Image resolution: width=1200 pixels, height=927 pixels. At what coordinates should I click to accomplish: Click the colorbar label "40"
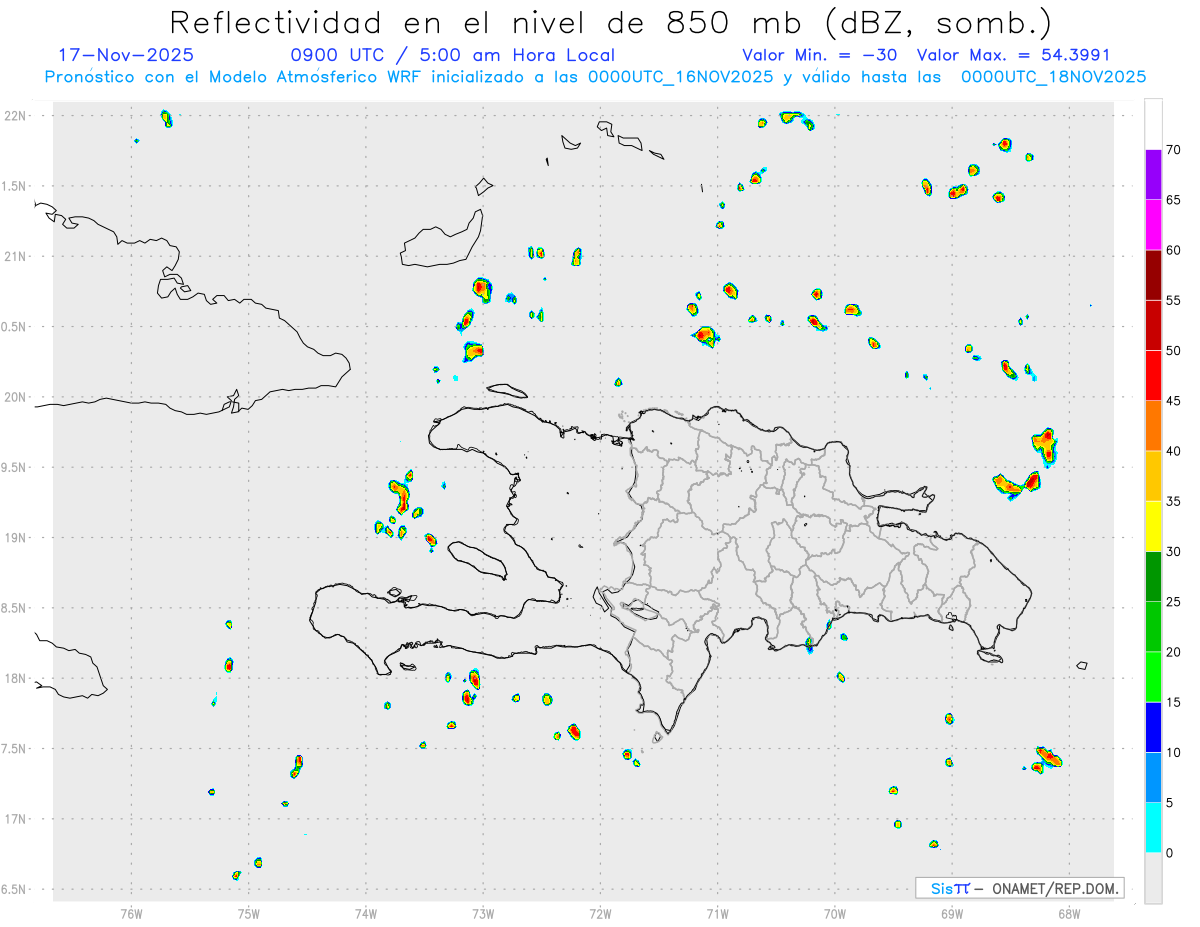tap(1174, 451)
